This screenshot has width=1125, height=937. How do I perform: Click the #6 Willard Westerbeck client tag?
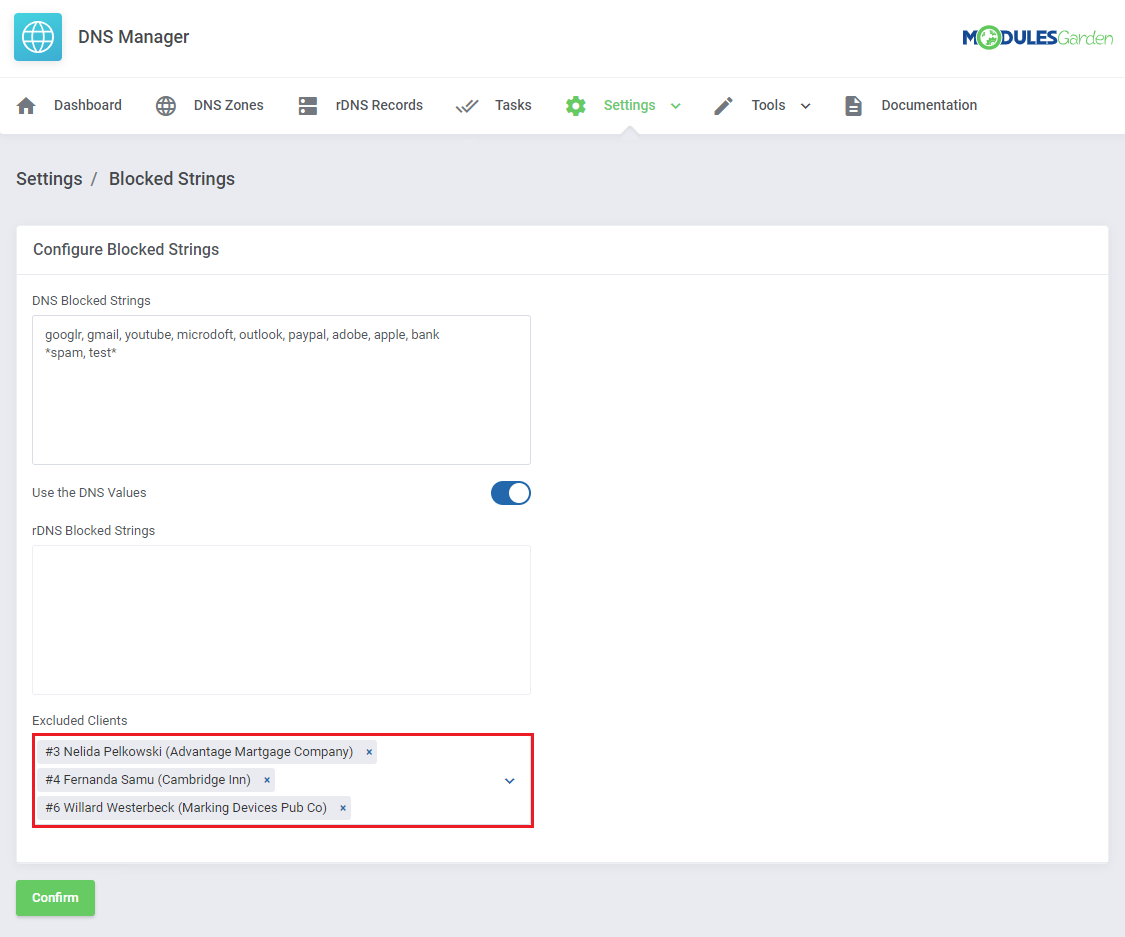click(194, 808)
